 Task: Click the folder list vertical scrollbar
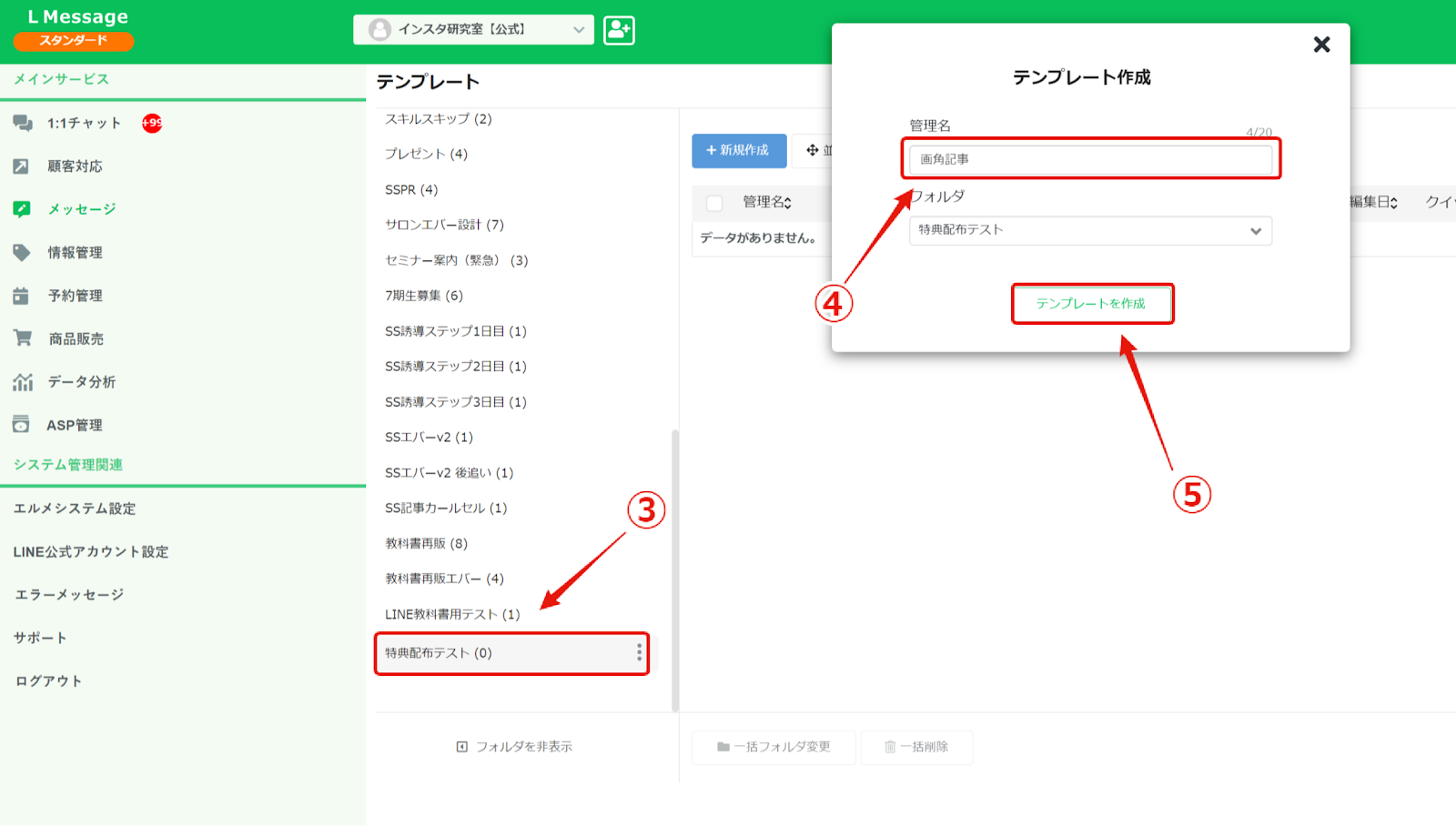pyautogui.click(x=675, y=570)
